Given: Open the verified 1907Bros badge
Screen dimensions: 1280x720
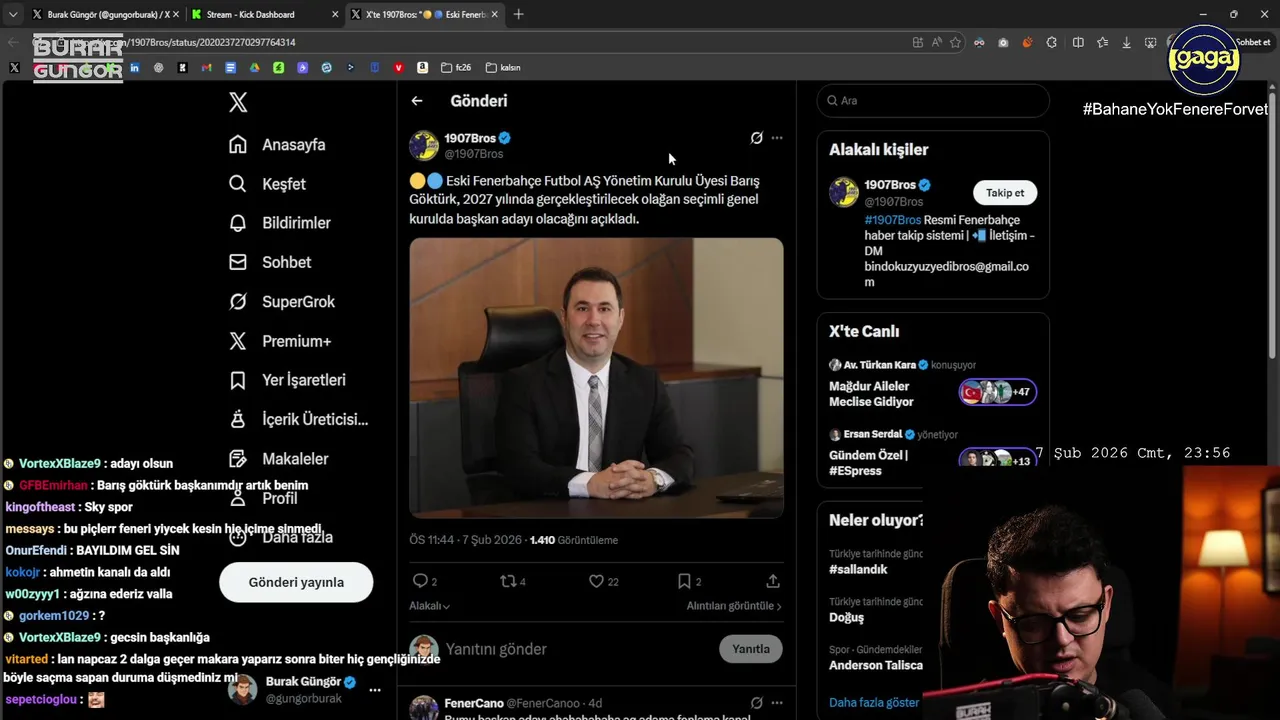Looking at the screenshot, I should [x=505, y=138].
